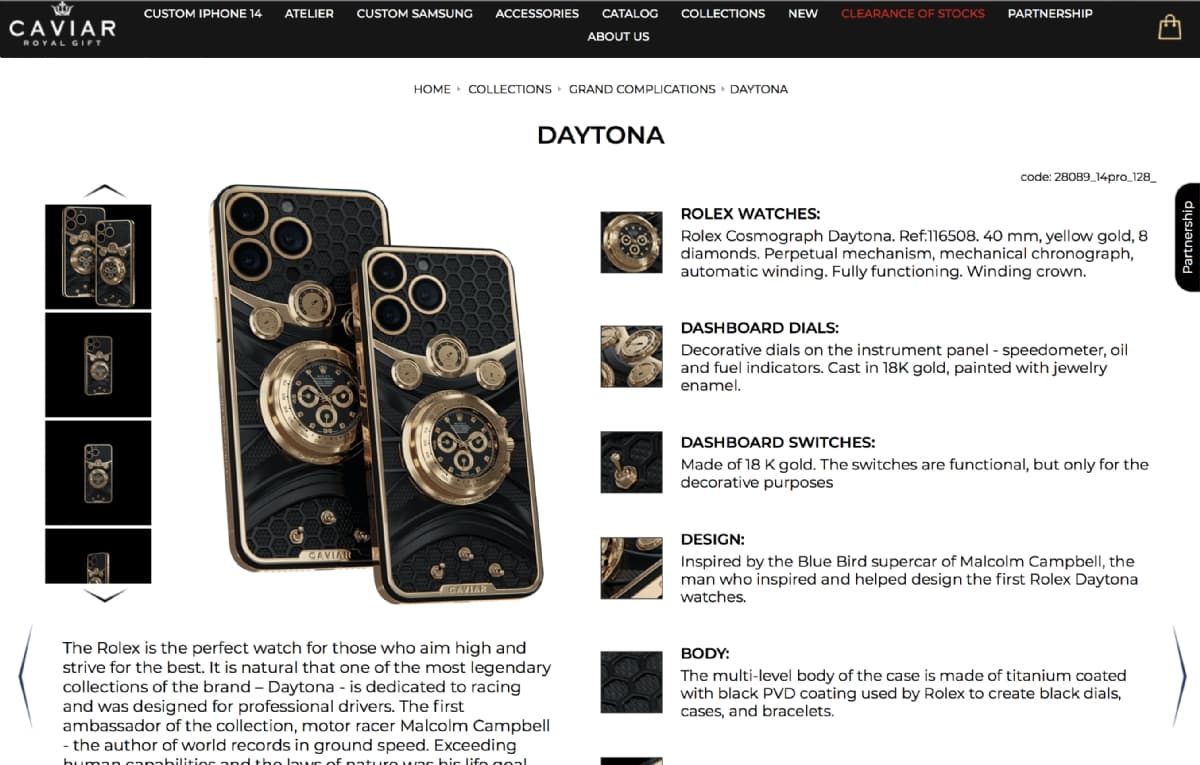
Task: Click the Home breadcrumb link
Action: click(x=432, y=89)
